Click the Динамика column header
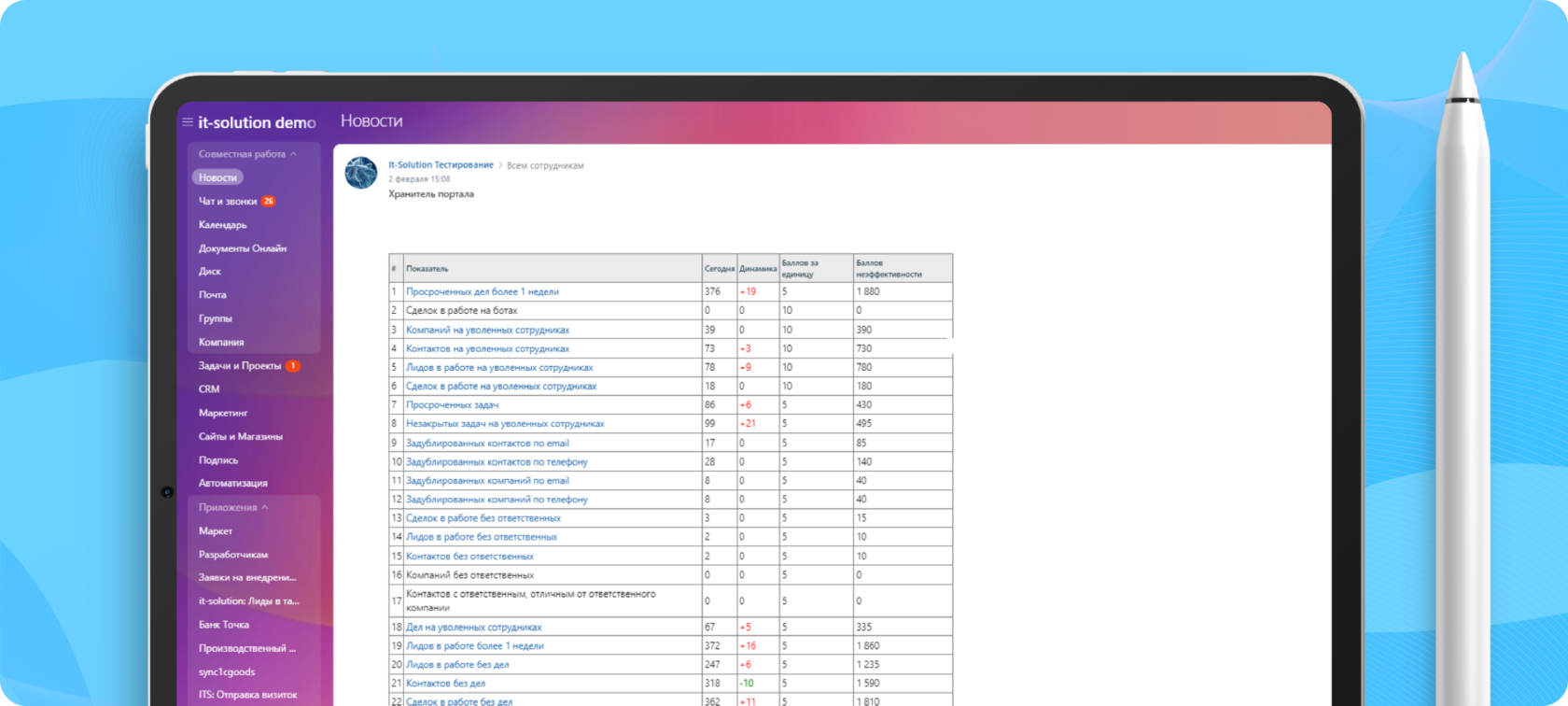The height and width of the screenshot is (706, 1568). (758, 269)
